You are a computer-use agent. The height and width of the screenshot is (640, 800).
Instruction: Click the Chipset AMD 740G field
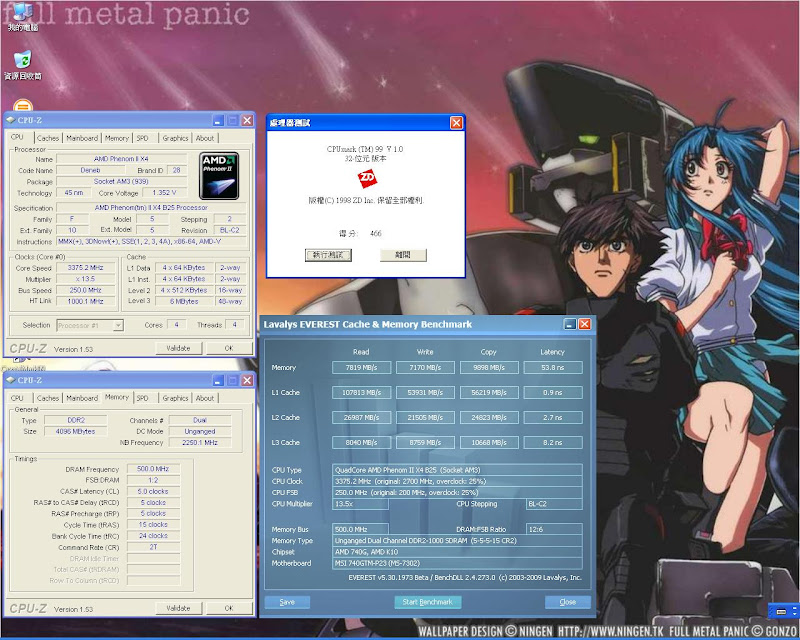pyautogui.click(x=457, y=552)
